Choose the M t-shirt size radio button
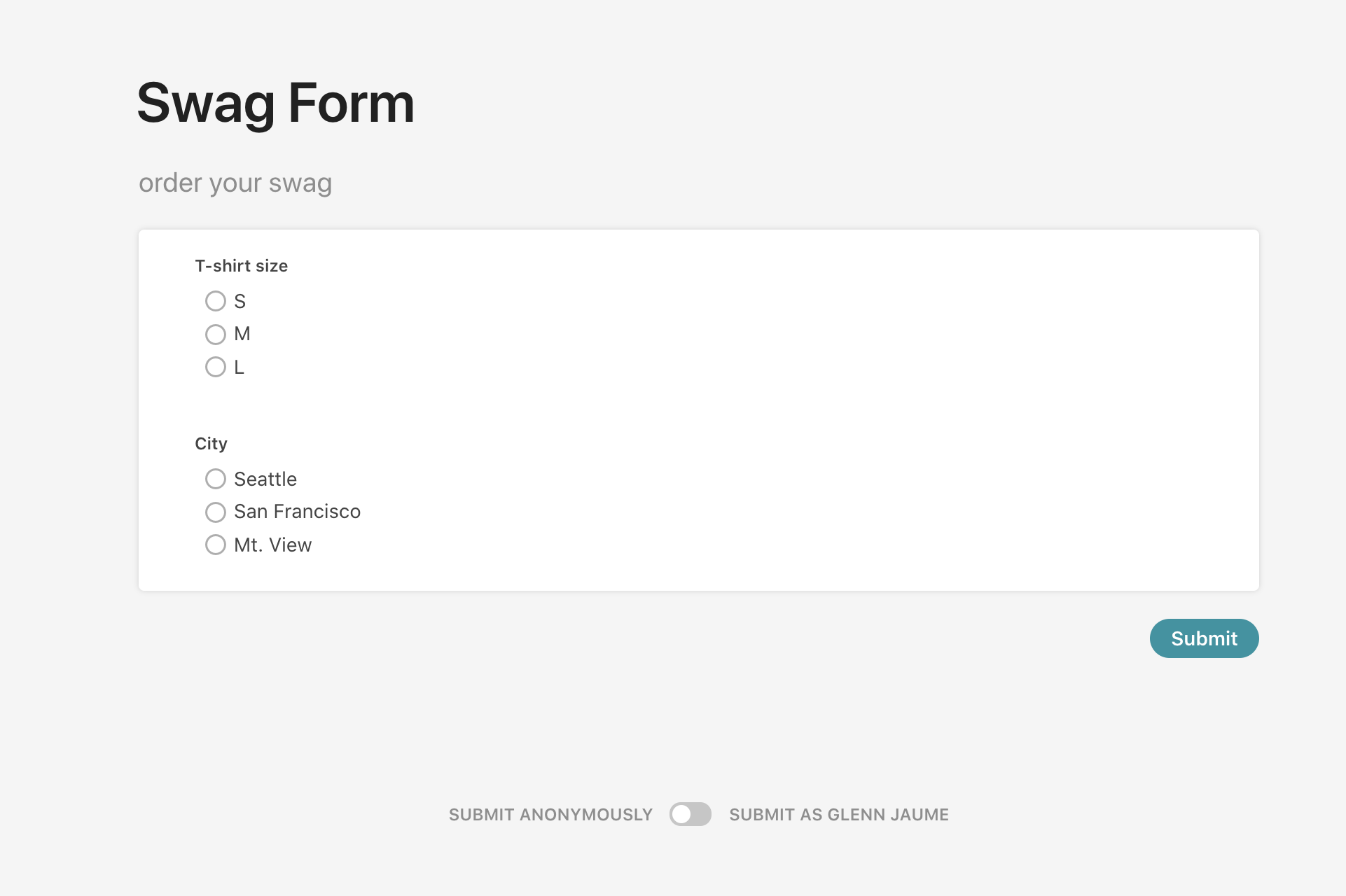1346x896 pixels. [x=216, y=335]
